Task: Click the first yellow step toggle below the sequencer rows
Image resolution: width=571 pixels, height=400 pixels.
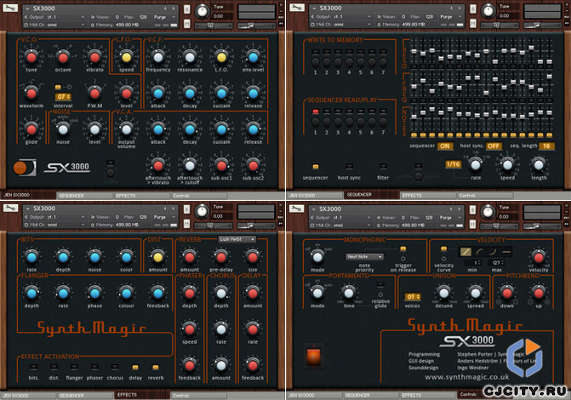Action: (x=414, y=135)
